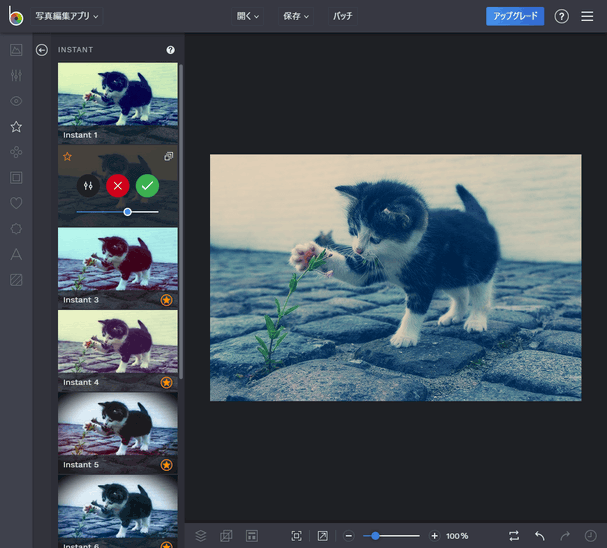Screen dimensions: 607x548
Task: Click the layout panel icon in bottom toolbar
Action: click(x=252, y=536)
